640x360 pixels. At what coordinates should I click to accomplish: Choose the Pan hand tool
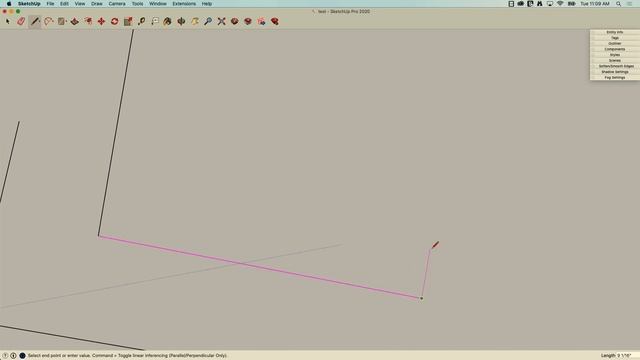(195, 21)
